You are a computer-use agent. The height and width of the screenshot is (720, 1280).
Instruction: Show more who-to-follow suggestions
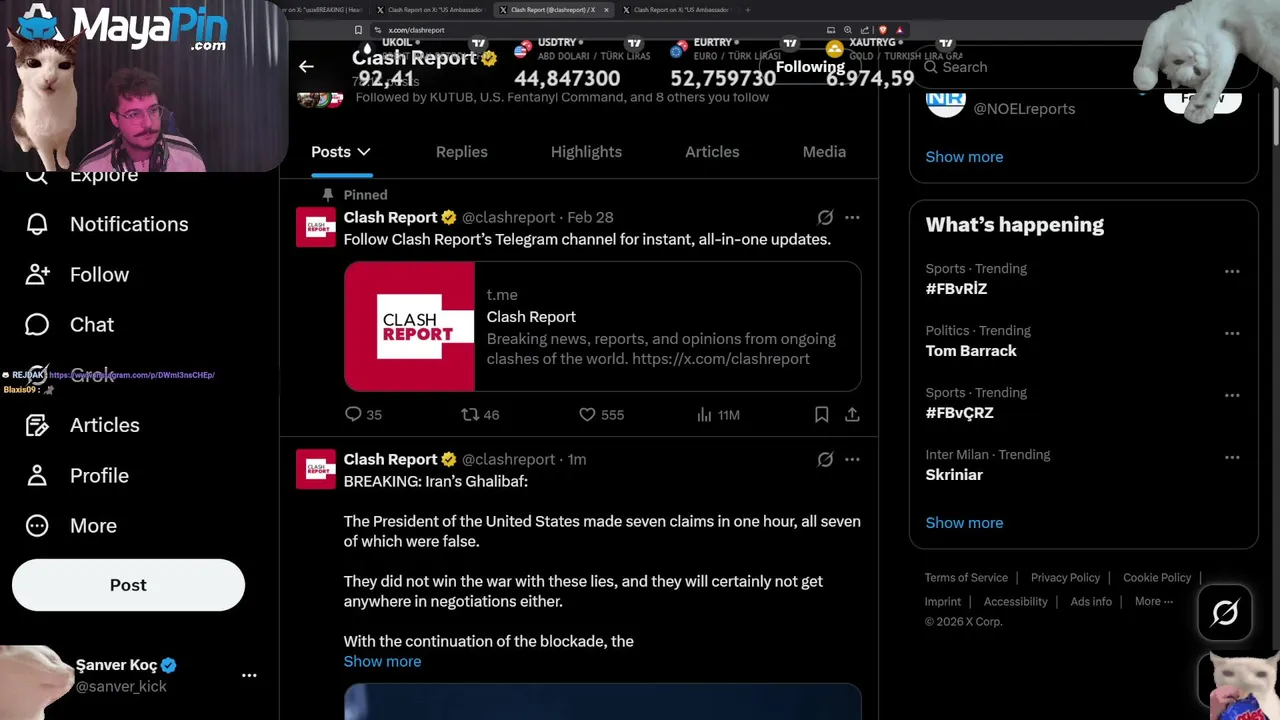[x=964, y=156]
